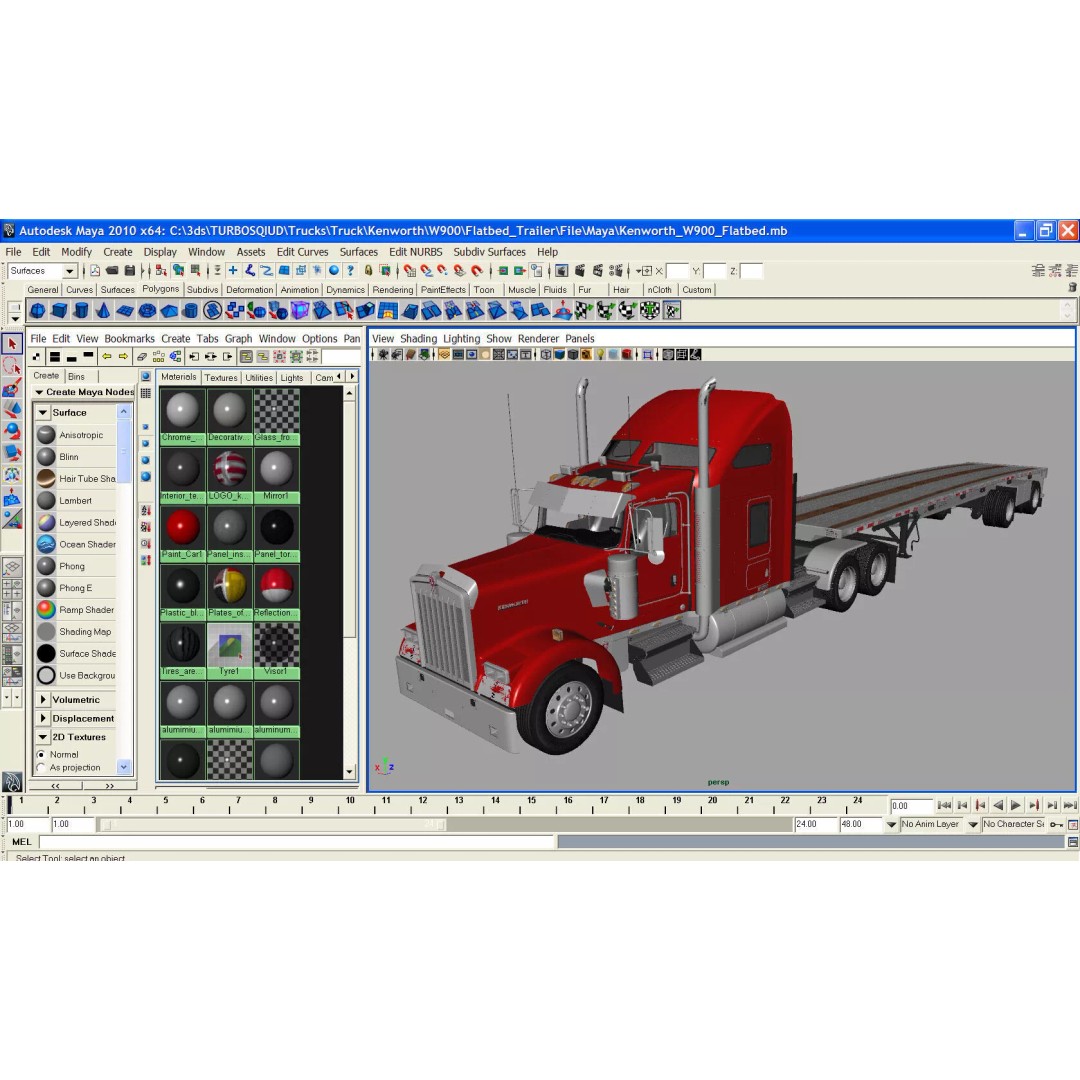The image size is (1080, 1080).
Task: Choose the Paint Selection tool
Action: (x=12, y=388)
